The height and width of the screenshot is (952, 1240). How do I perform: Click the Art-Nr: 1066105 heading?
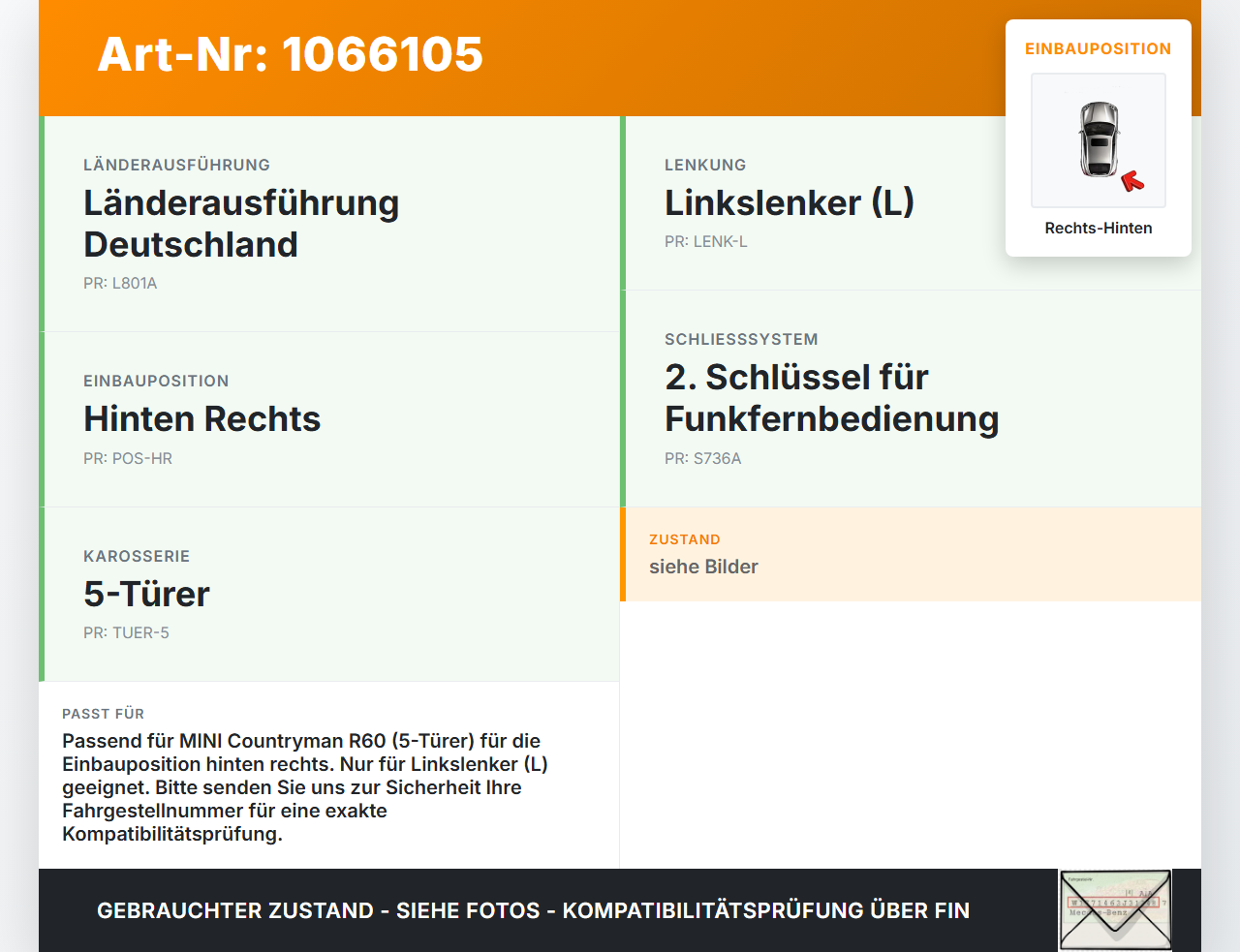(x=291, y=54)
